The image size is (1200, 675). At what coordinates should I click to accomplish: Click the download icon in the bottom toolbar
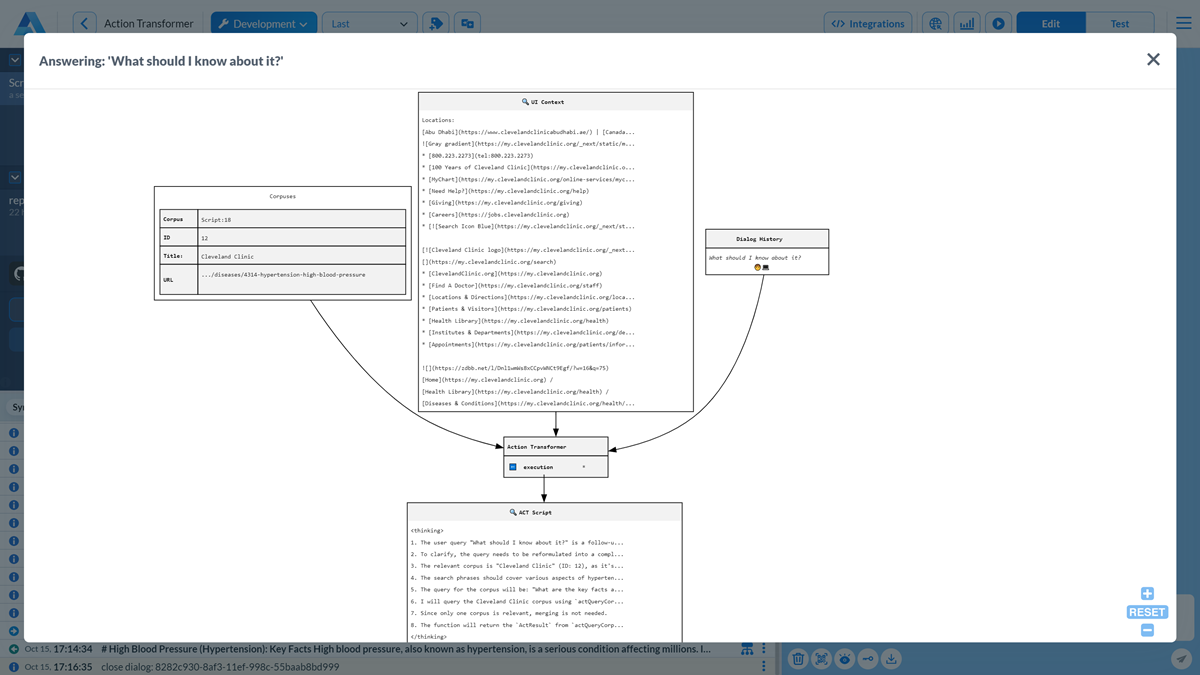(892, 658)
